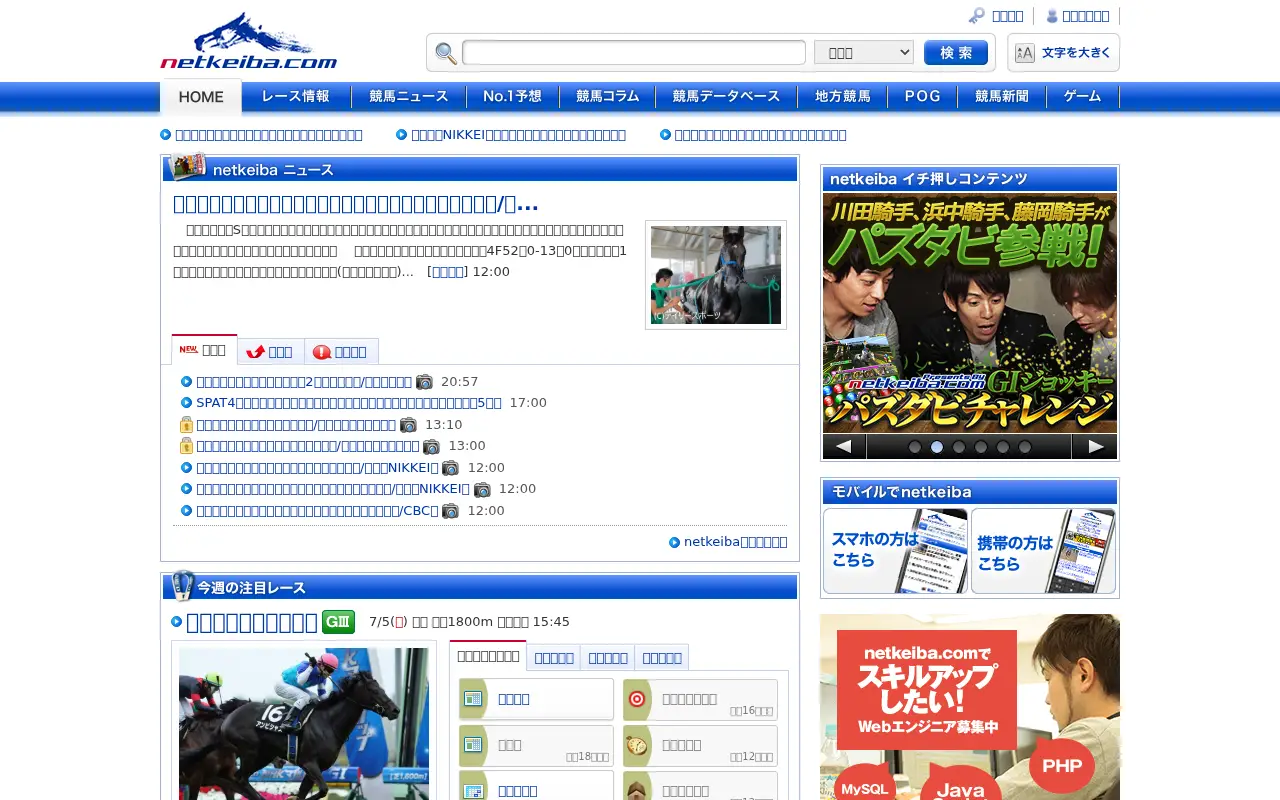Go to the HOME tab
The image size is (1280, 800).
click(x=201, y=97)
